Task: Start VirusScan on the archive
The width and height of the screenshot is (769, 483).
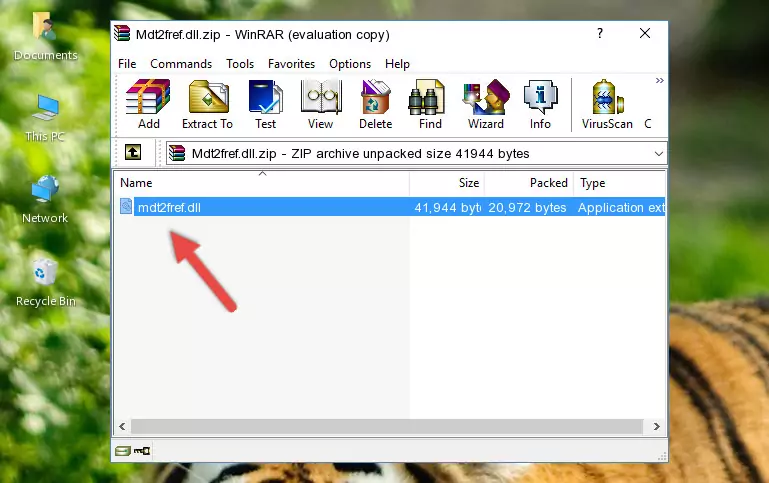Action: tap(607, 104)
